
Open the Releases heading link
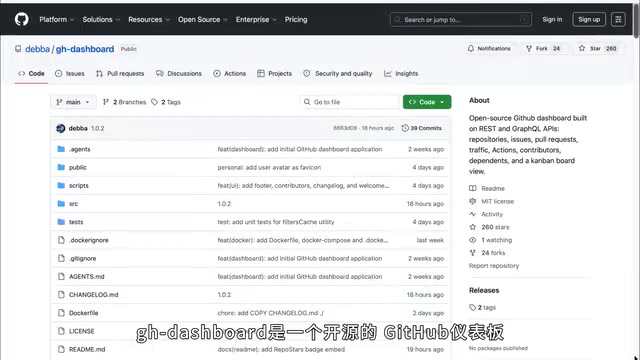(x=484, y=290)
